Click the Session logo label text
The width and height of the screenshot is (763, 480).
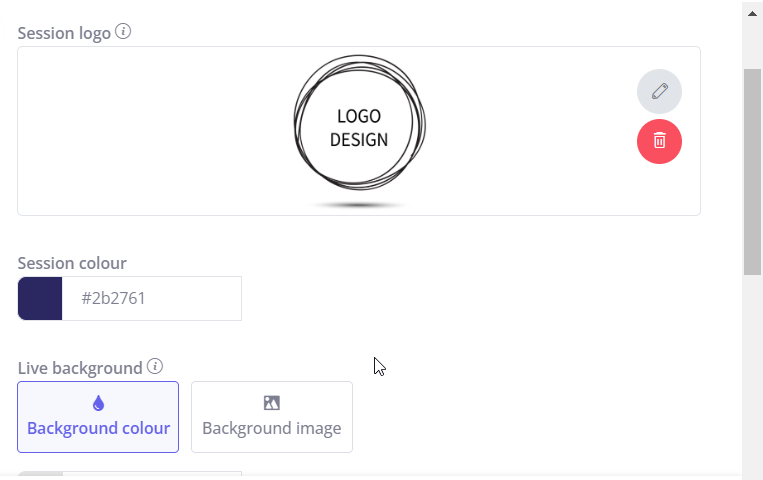click(64, 34)
